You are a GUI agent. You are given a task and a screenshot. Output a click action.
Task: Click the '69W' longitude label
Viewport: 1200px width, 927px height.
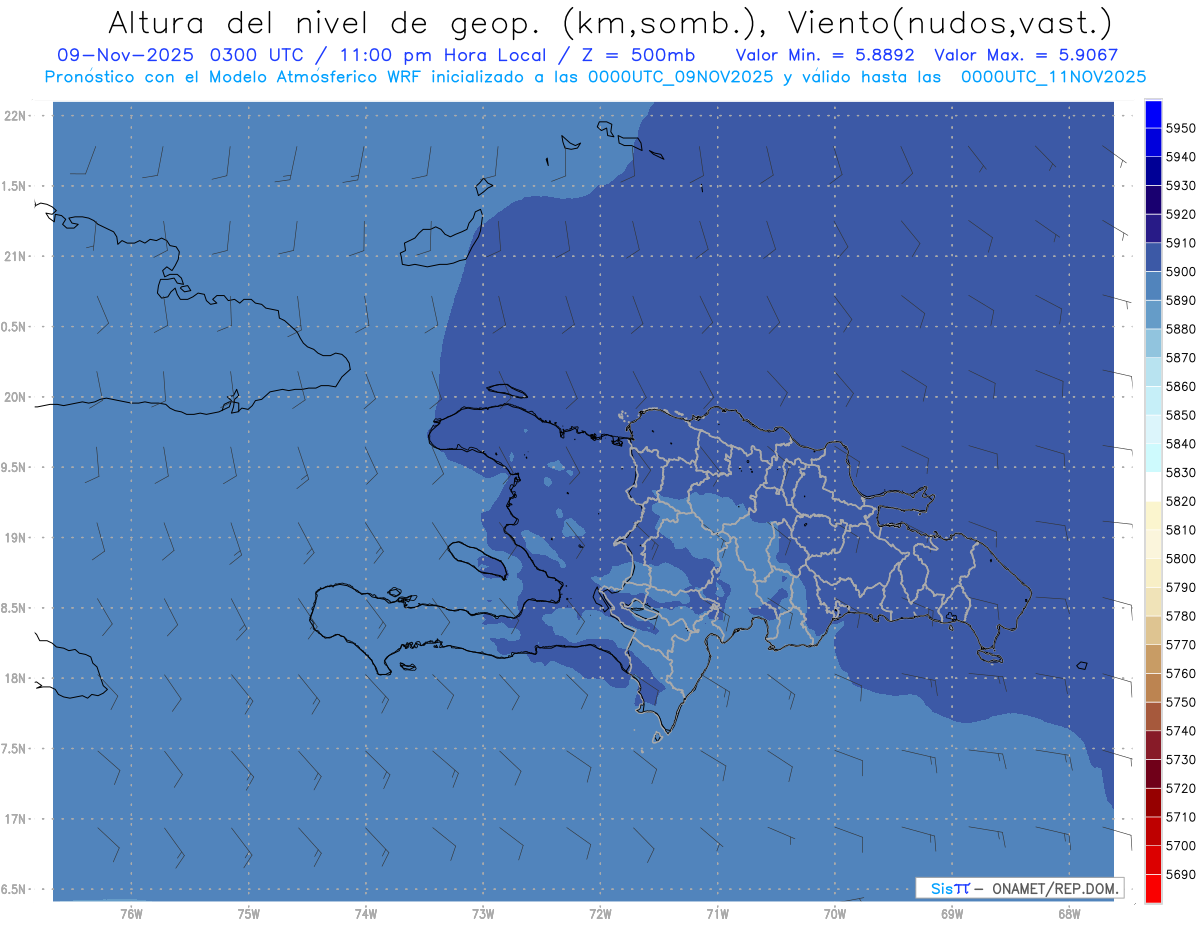coord(952,915)
